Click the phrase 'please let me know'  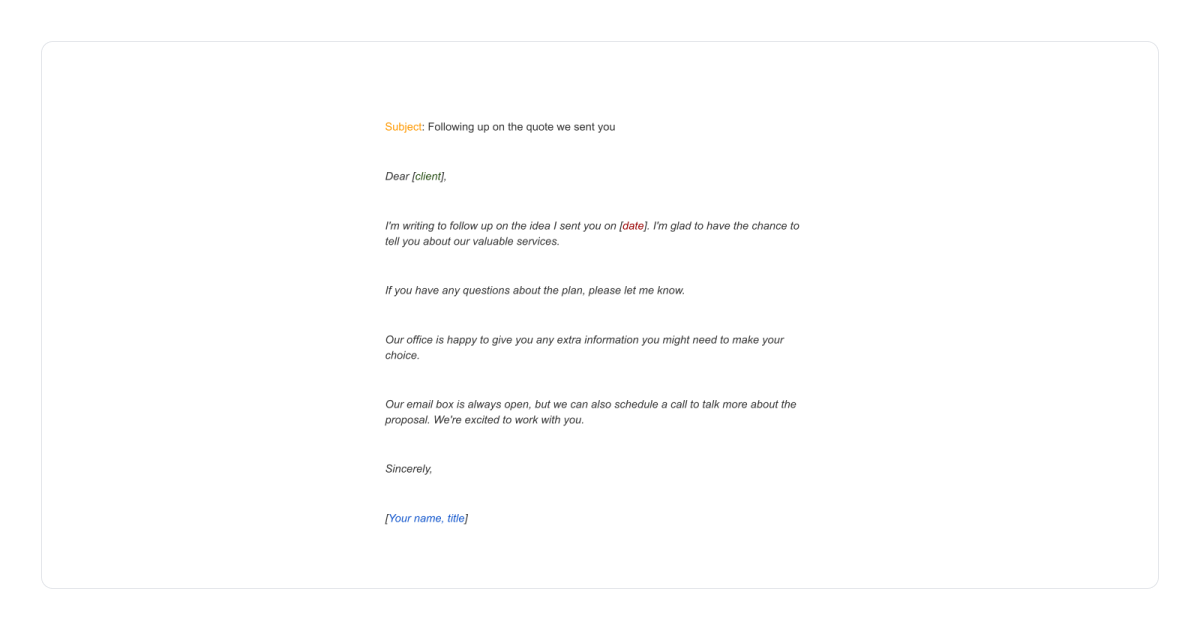point(638,290)
